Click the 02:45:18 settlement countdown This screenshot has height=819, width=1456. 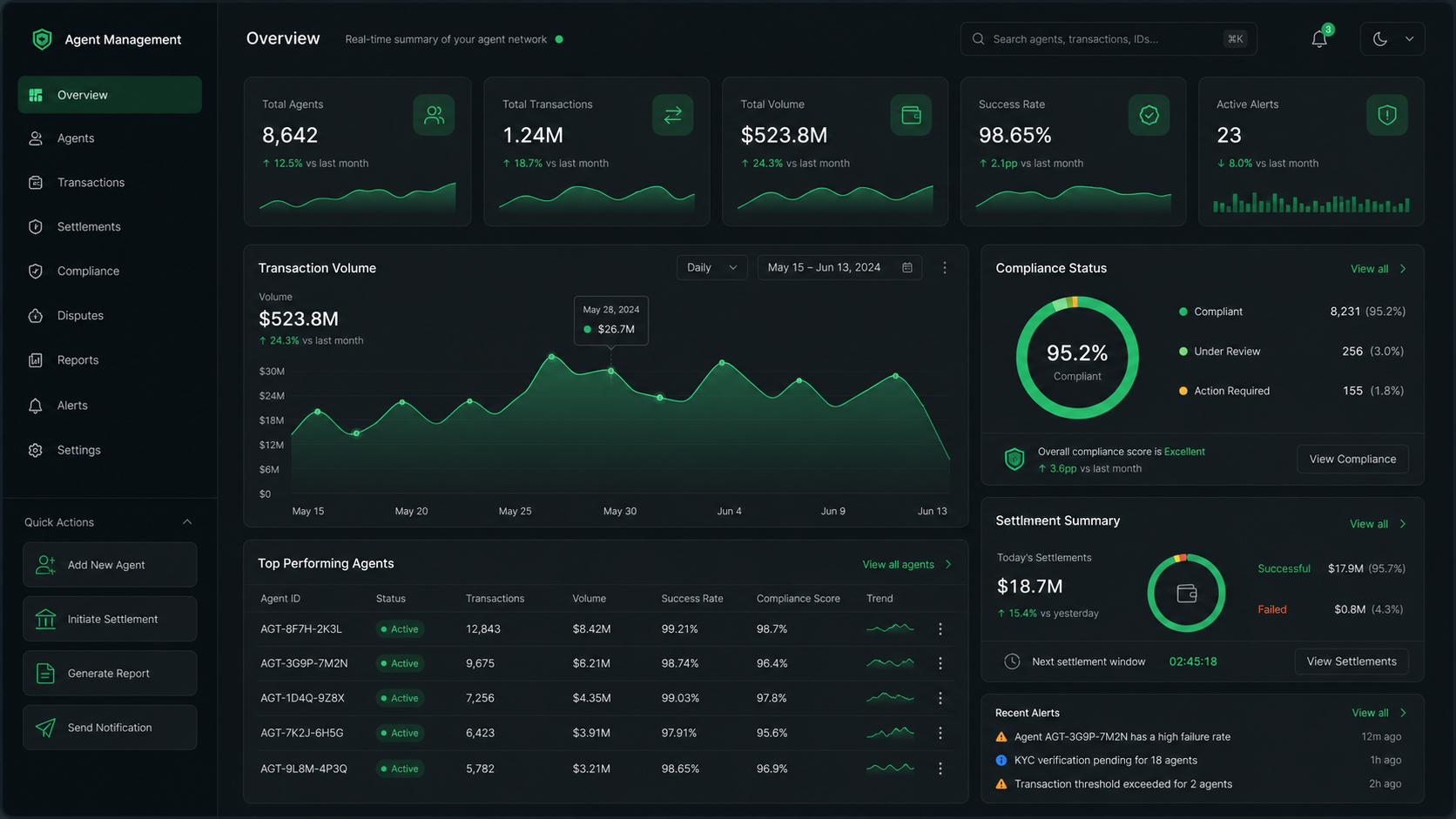pyautogui.click(x=1193, y=661)
